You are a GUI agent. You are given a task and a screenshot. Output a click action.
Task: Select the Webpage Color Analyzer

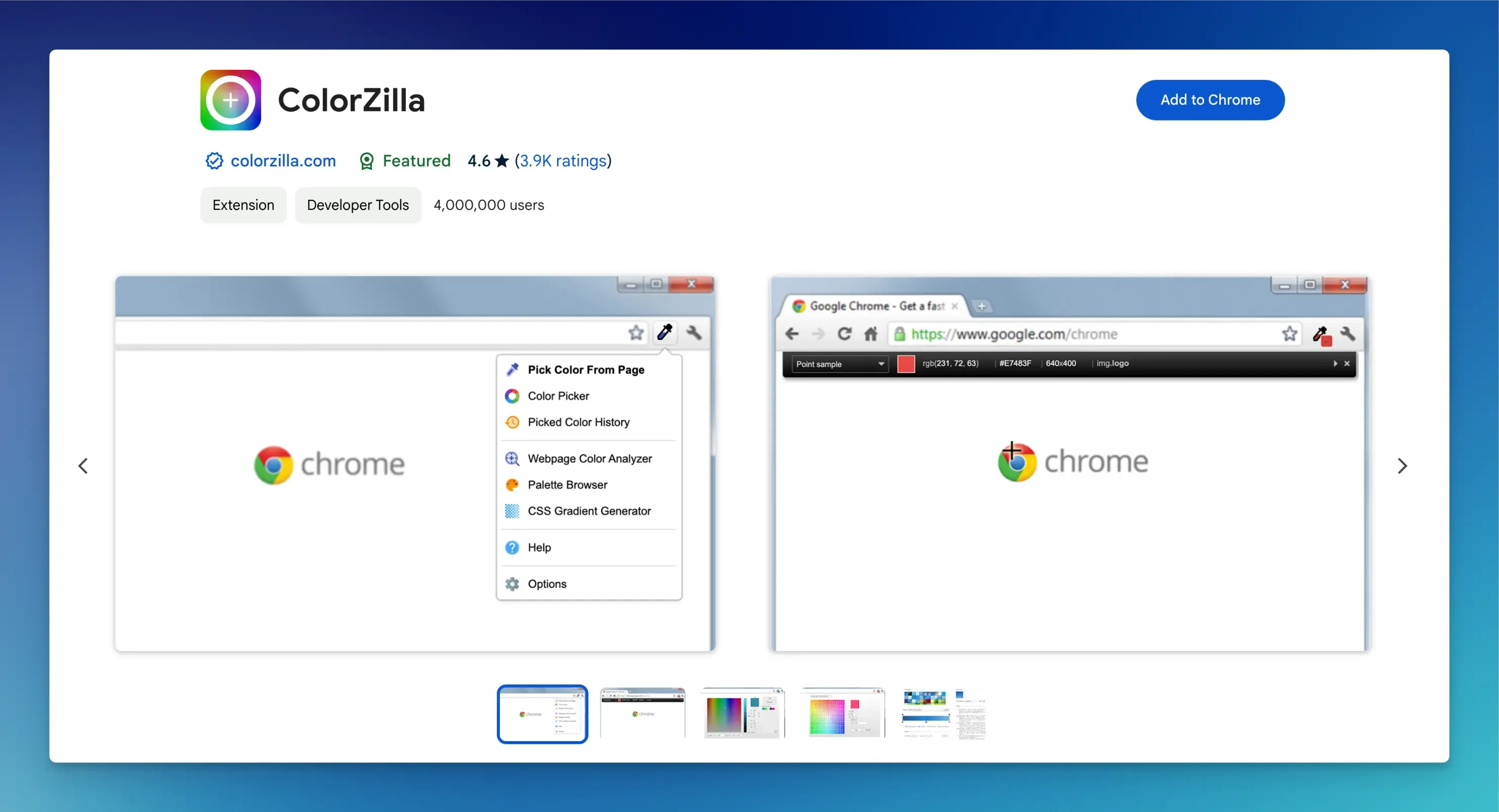tap(590, 458)
